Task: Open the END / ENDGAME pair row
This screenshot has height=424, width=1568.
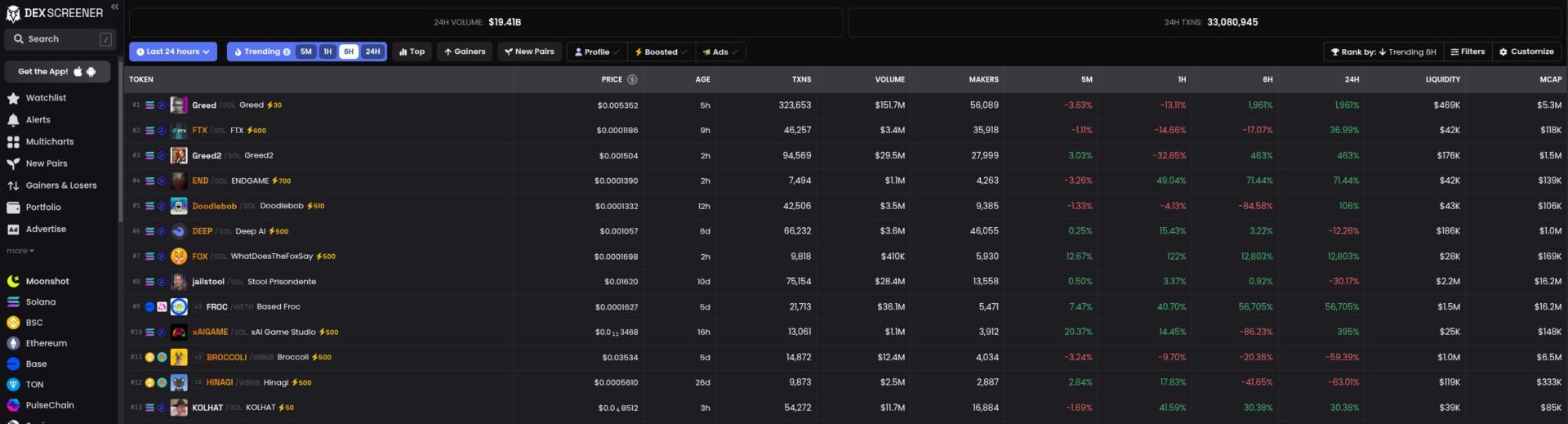Action: [845, 181]
